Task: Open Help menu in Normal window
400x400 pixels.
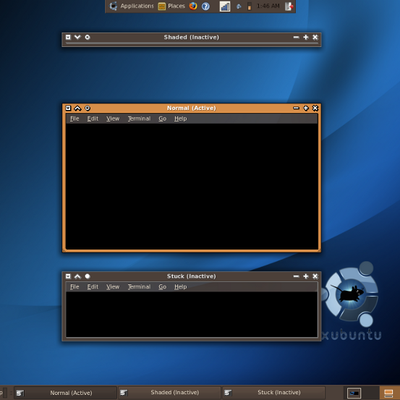Action: 180,119
